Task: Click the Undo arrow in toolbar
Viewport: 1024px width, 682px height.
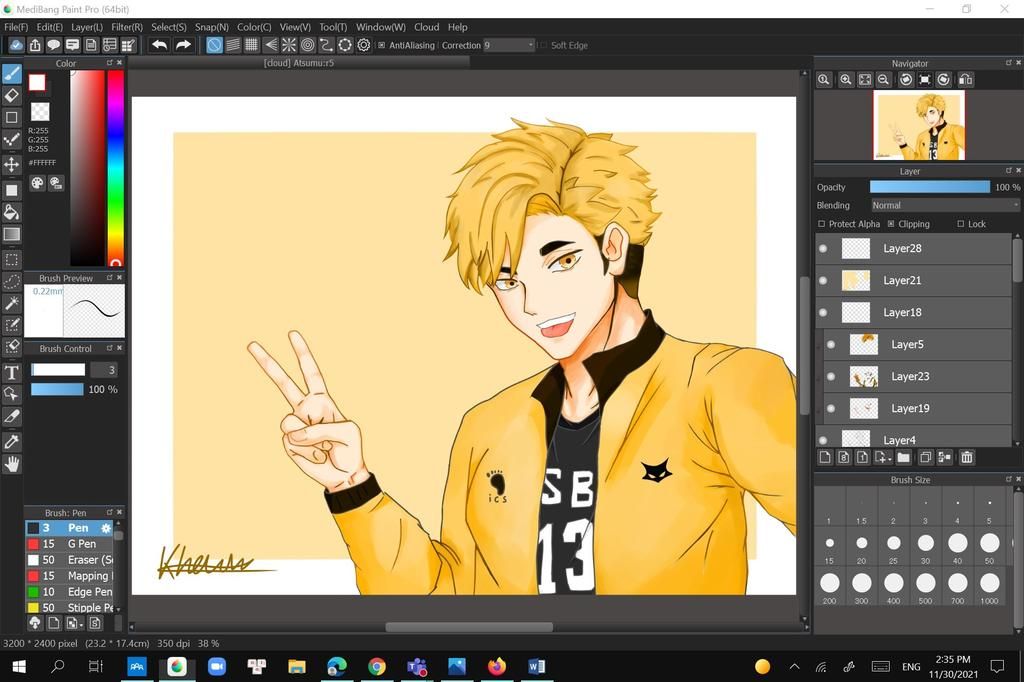Action: [159, 45]
